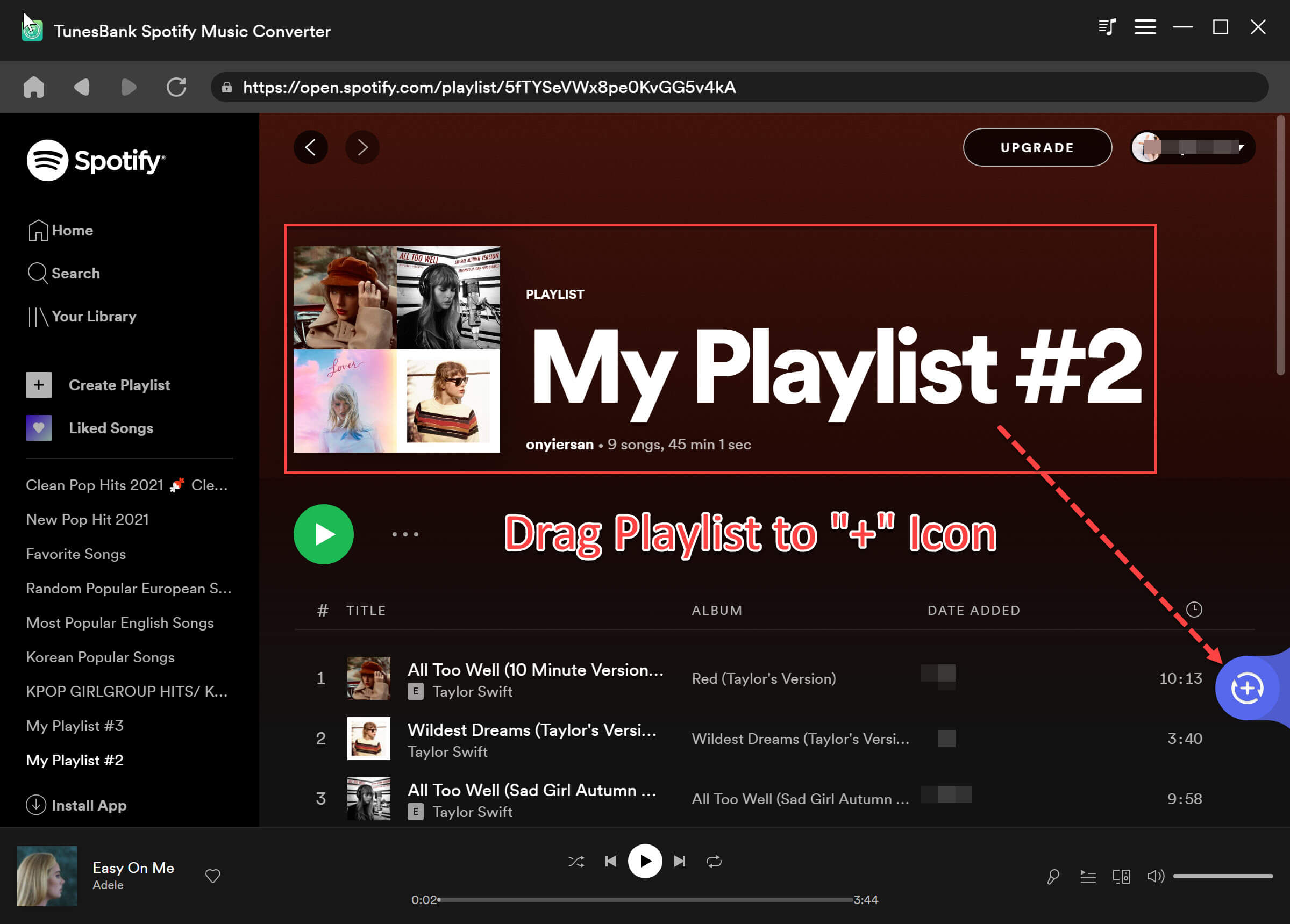The image size is (1290, 924).
Task: Click the browser forward arrow
Action: (129, 87)
